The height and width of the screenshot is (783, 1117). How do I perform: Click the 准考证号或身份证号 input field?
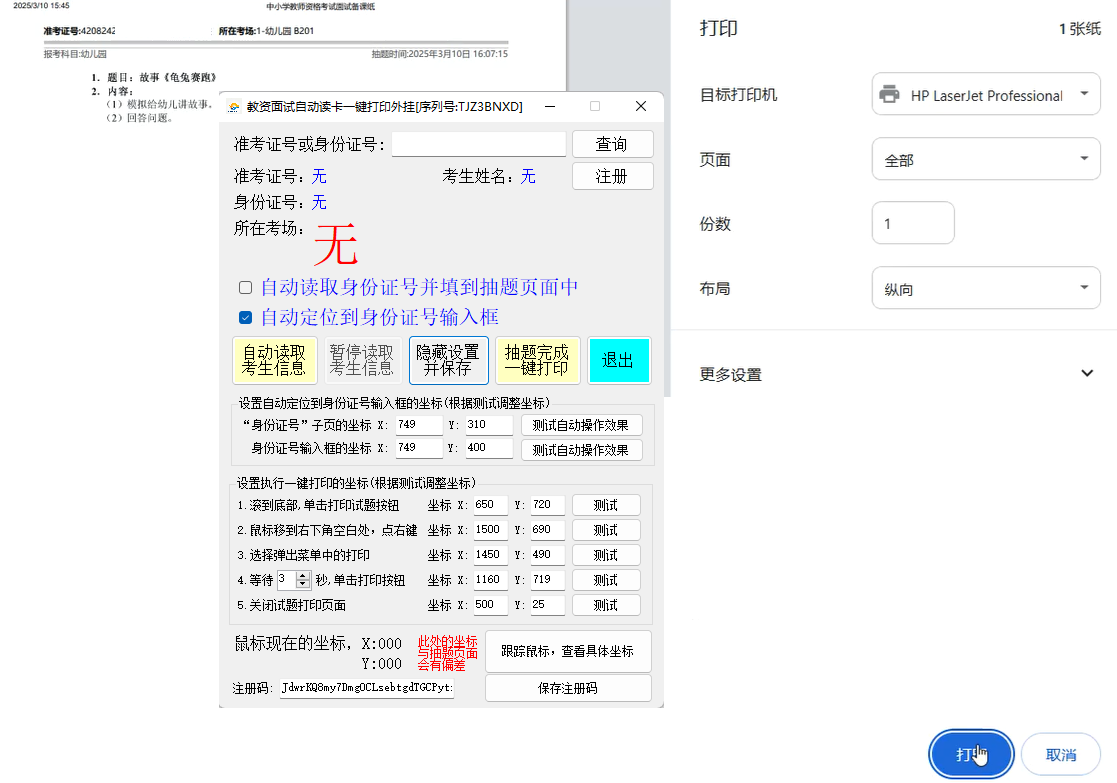point(478,143)
